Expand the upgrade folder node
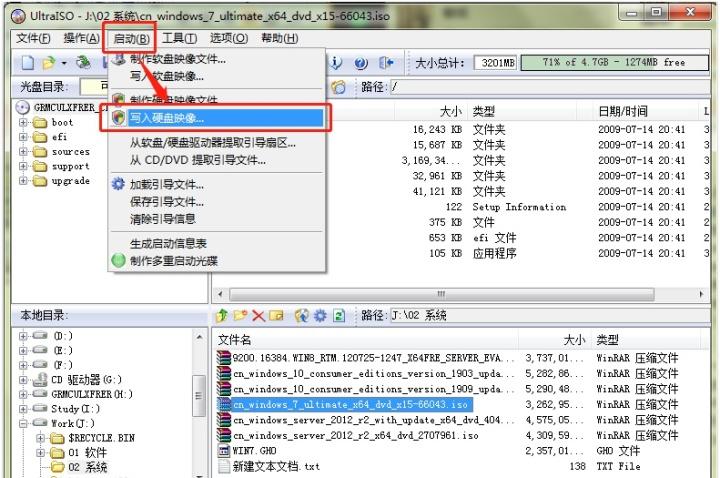The width and height of the screenshot is (720, 478). [x=23, y=180]
